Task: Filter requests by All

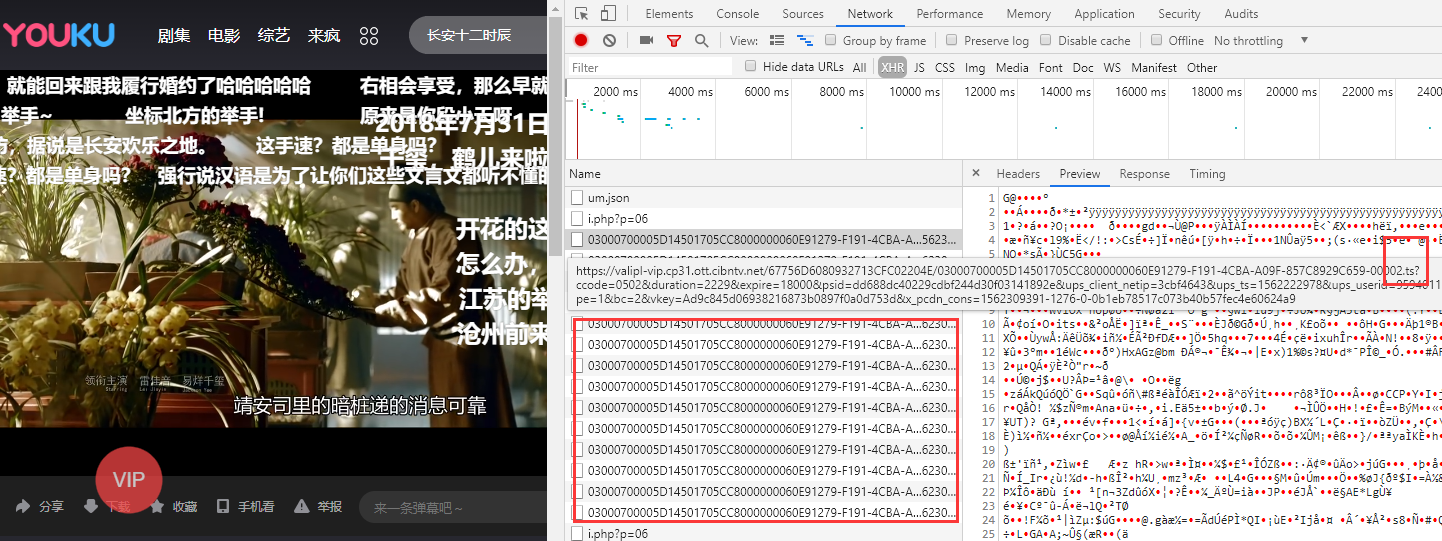Action: 860,68
